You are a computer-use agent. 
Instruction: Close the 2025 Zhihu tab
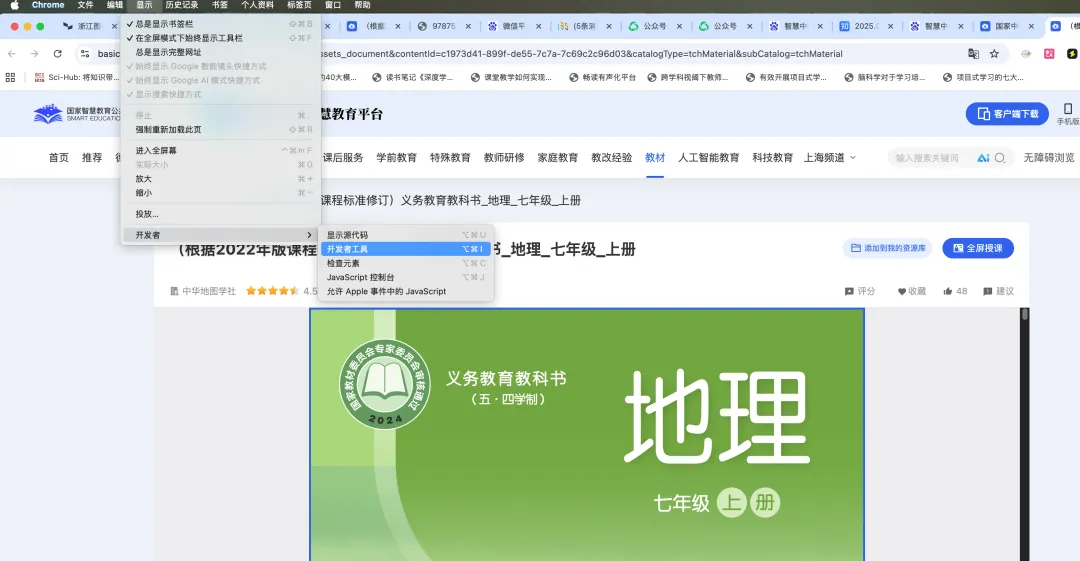pos(891,26)
